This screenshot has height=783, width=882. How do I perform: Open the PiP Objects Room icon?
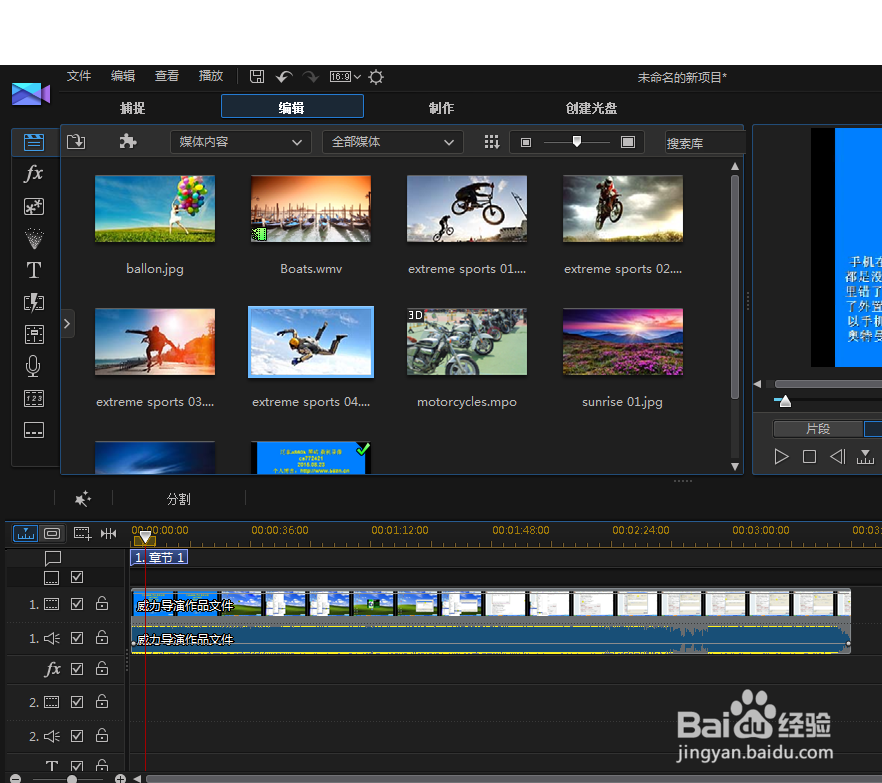(x=34, y=206)
